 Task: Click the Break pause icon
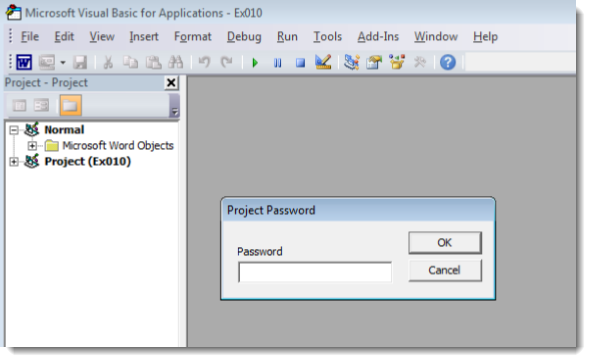pyautogui.click(x=277, y=63)
